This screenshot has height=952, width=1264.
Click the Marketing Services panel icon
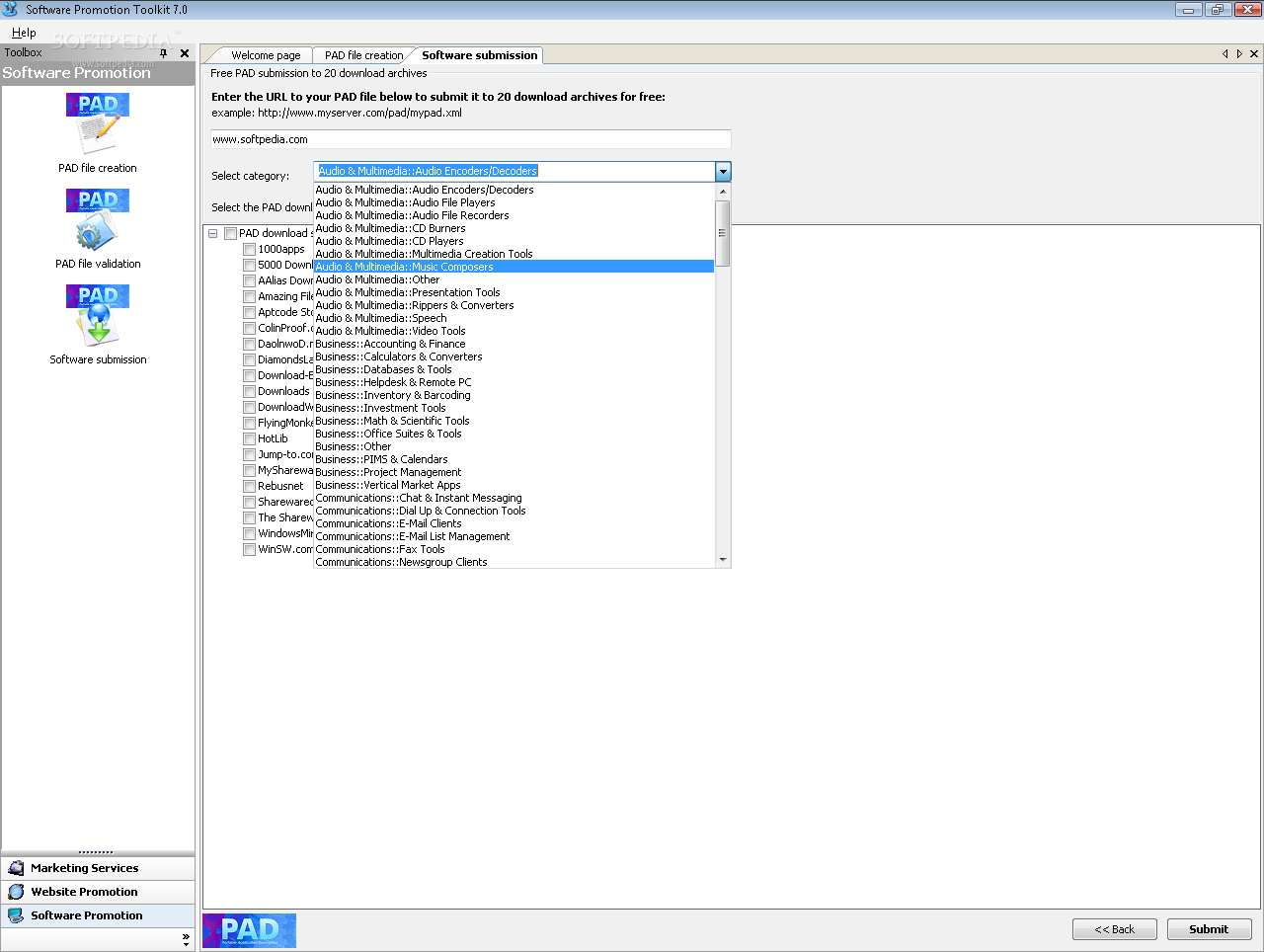click(x=16, y=868)
